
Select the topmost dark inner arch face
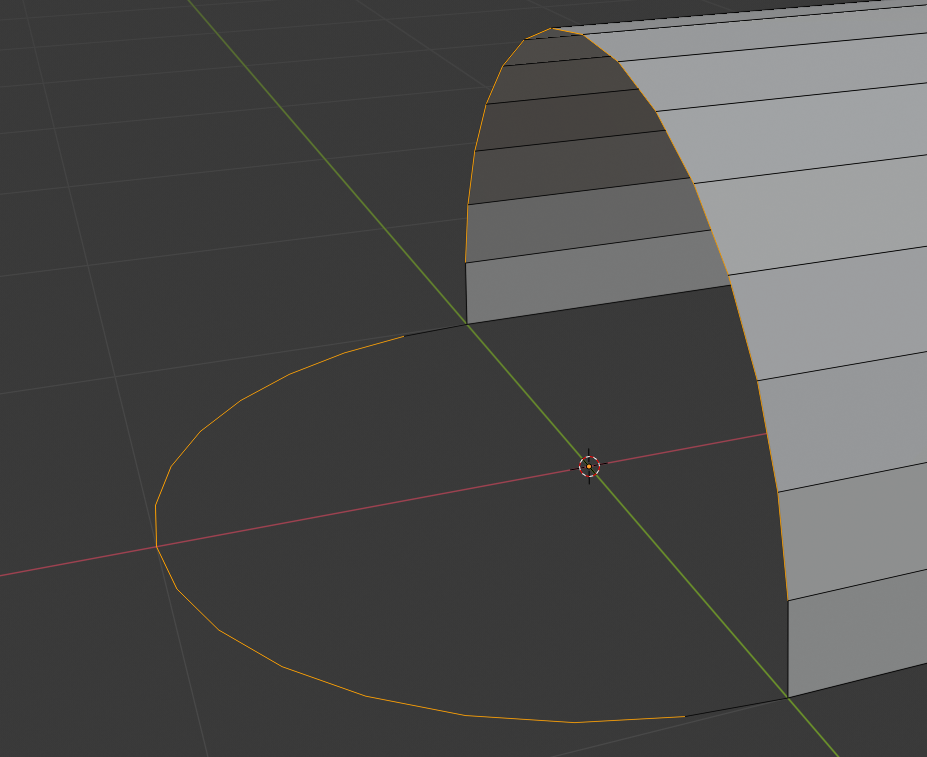pyautogui.click(x=545, y=50)
